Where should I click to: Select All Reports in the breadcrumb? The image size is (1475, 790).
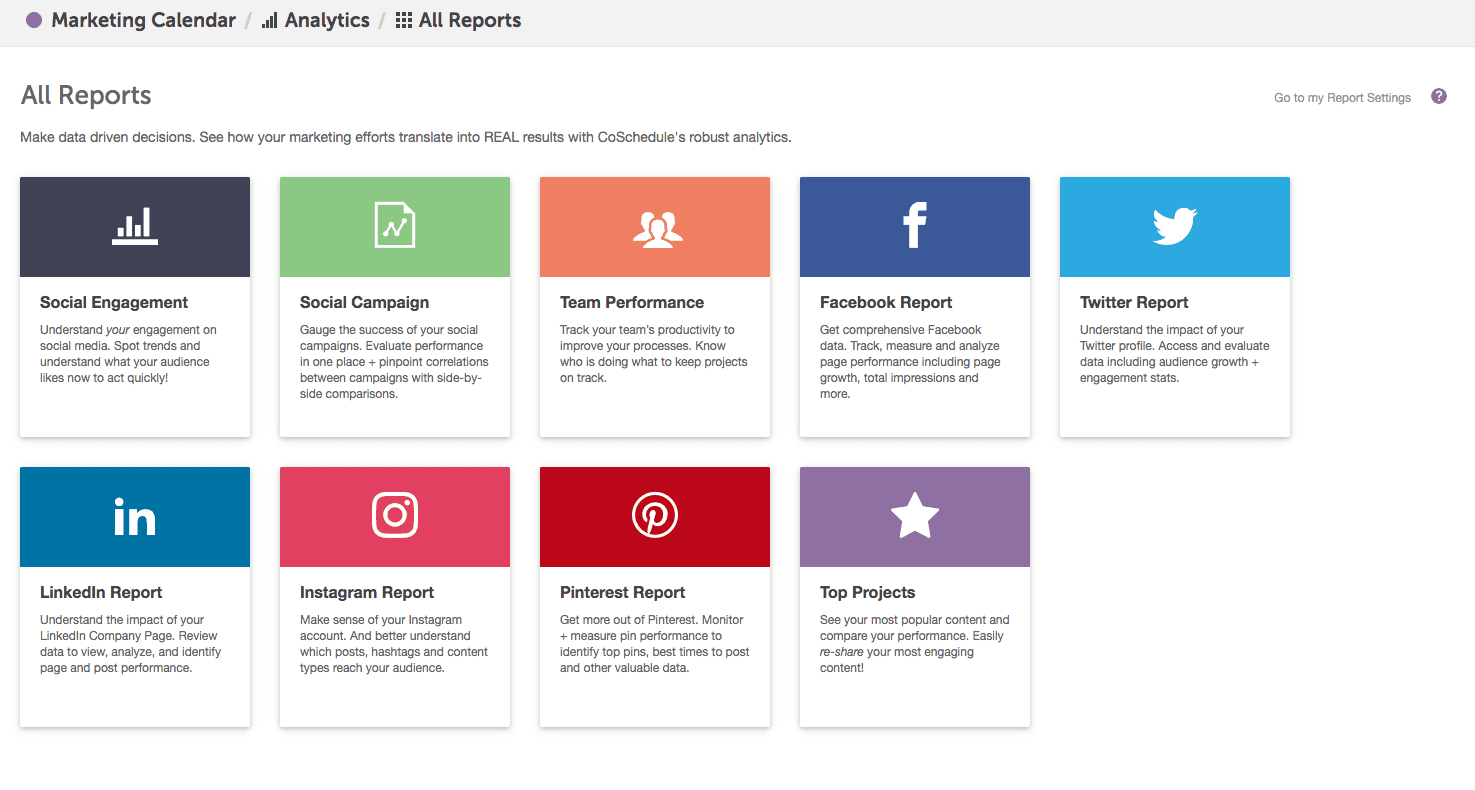(x=470, y=20)
